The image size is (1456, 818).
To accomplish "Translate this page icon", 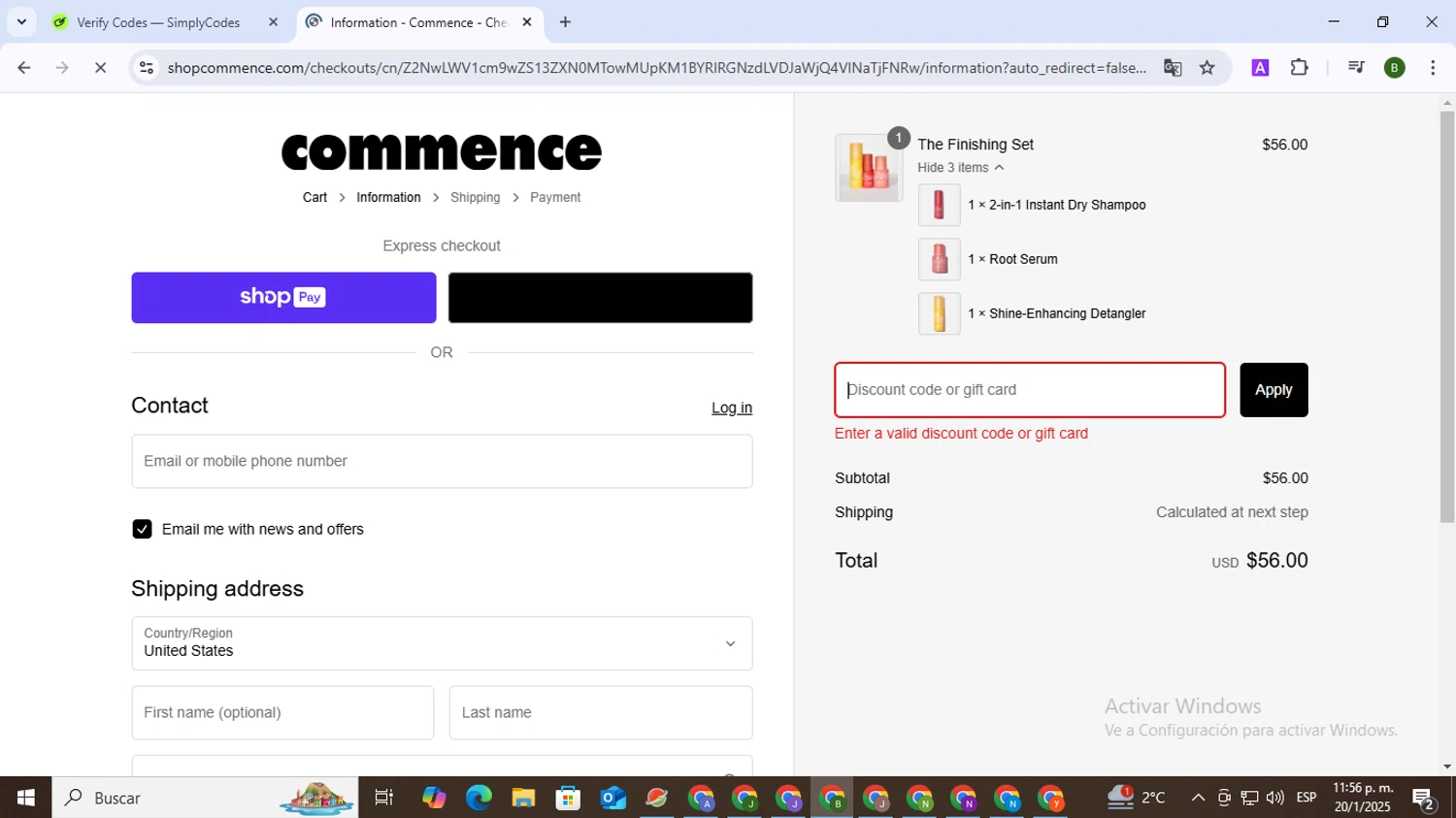I will pyautogui.click(x=1173, y=68).
